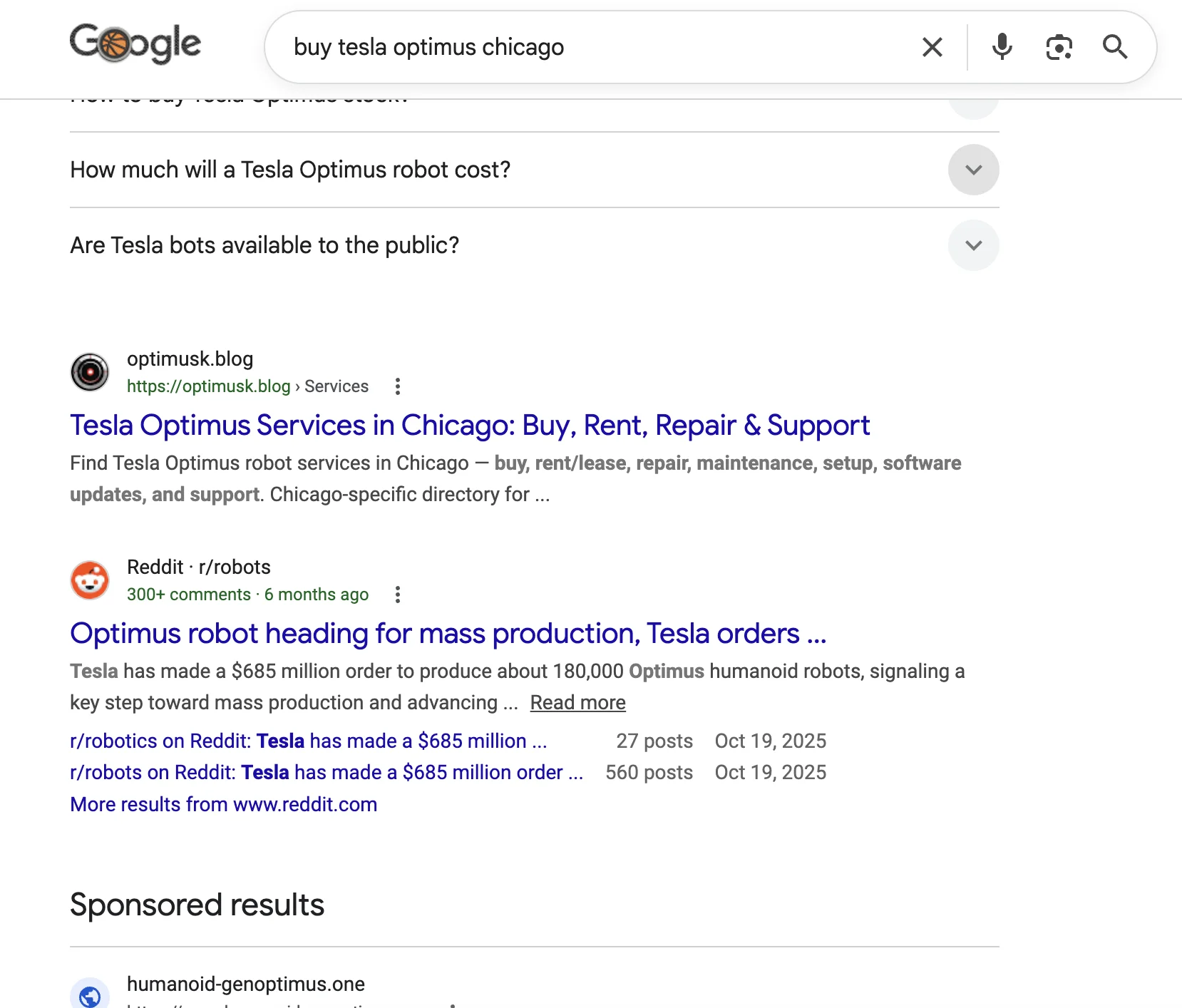This screenshot has height=1008, width=1182.
Task: Click '300+ comments · 6 months ago'
Action: tap(247, 595)
